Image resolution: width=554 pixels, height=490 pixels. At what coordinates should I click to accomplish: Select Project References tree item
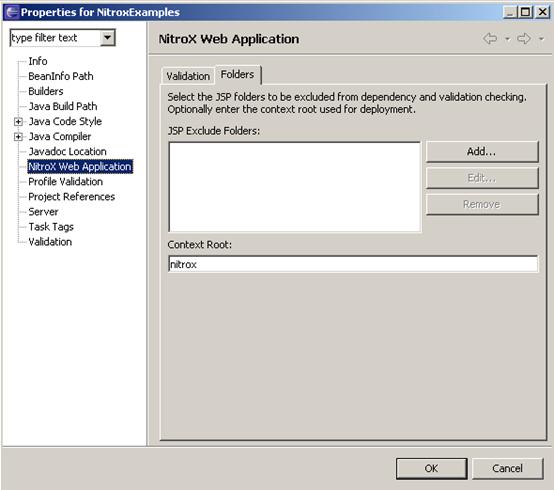coord(72,197)
